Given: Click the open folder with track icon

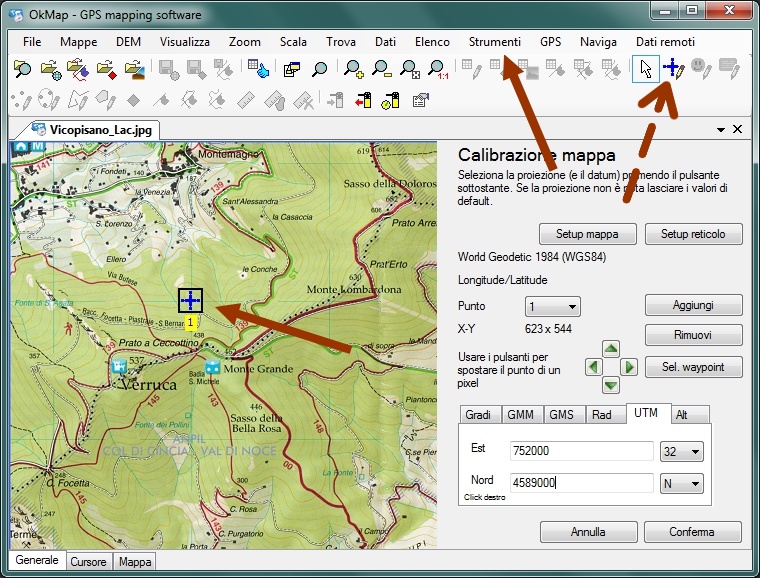Looking at the screenshot, I should 78,69.
